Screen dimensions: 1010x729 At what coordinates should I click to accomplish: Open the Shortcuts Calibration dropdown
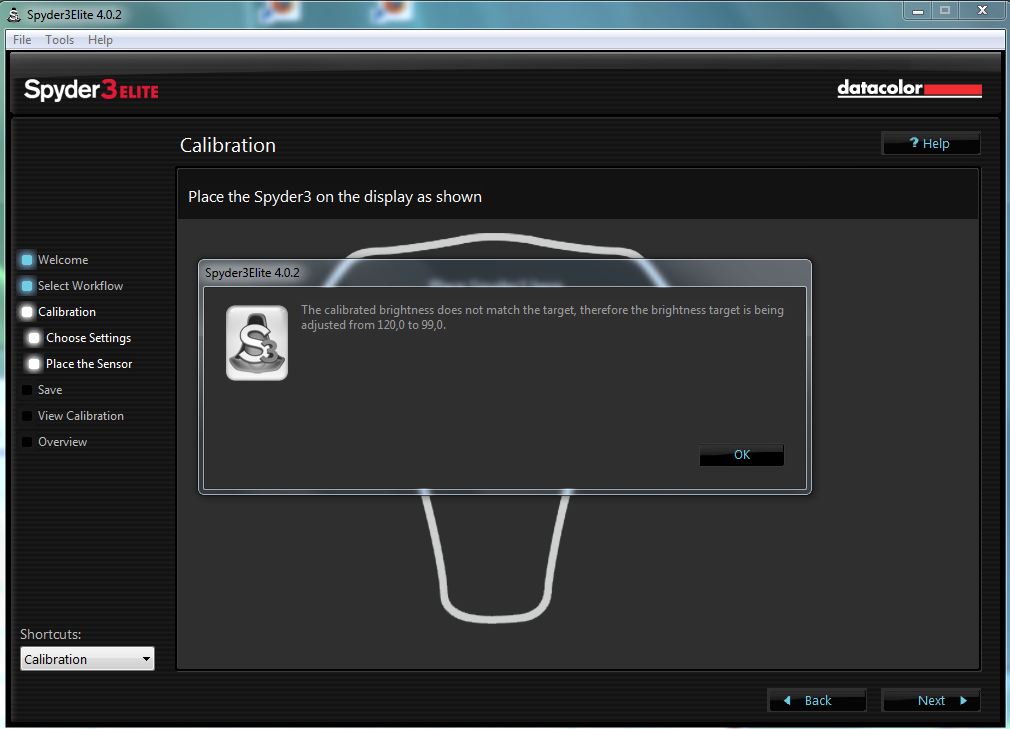pyautogui.click(x=87, y=659)
